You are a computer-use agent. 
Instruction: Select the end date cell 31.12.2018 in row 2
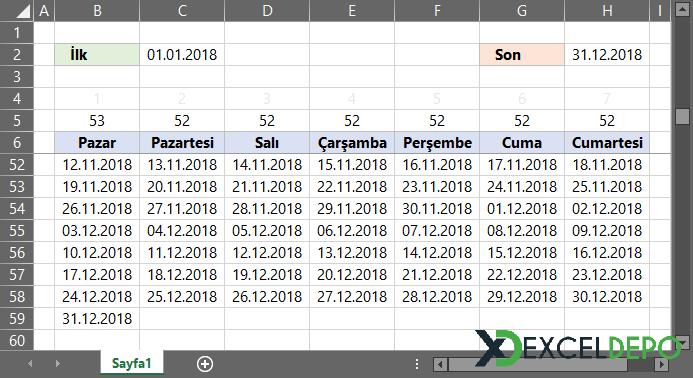(x=607, y=54)
